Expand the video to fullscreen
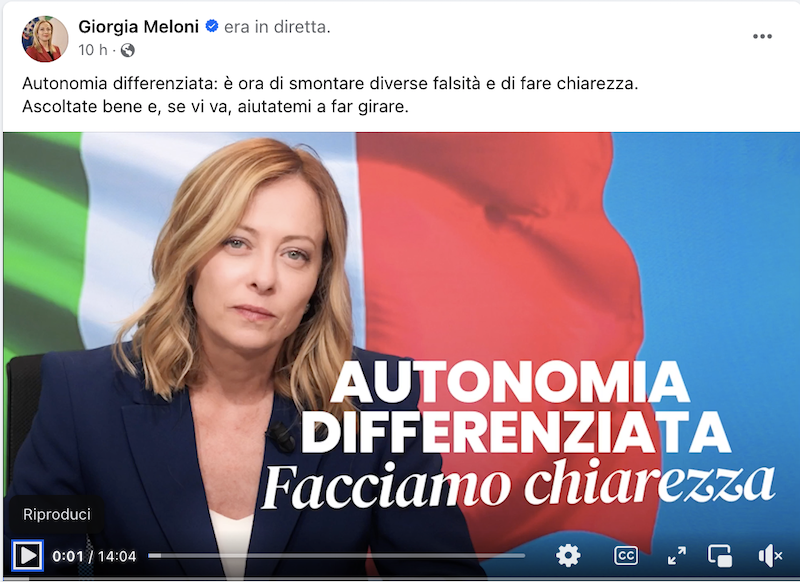This screenshot has width=800, height=582. [677, 555]
